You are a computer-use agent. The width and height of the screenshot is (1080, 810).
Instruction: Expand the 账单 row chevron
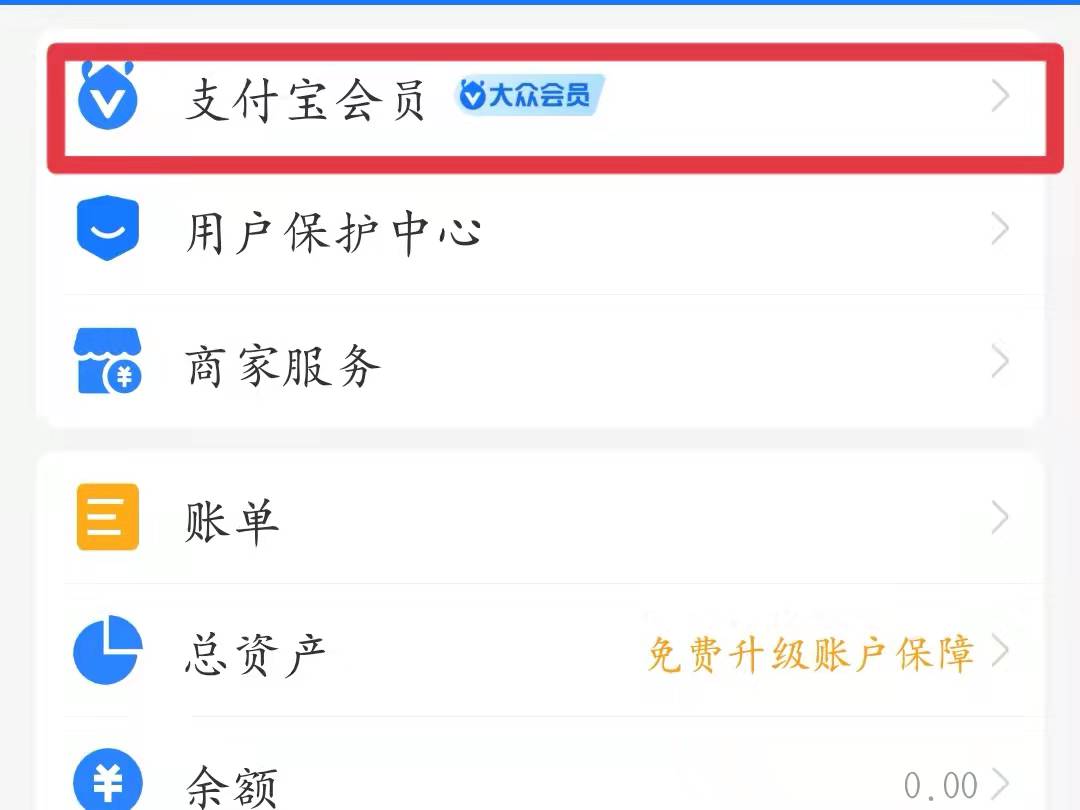coord(999,517)
